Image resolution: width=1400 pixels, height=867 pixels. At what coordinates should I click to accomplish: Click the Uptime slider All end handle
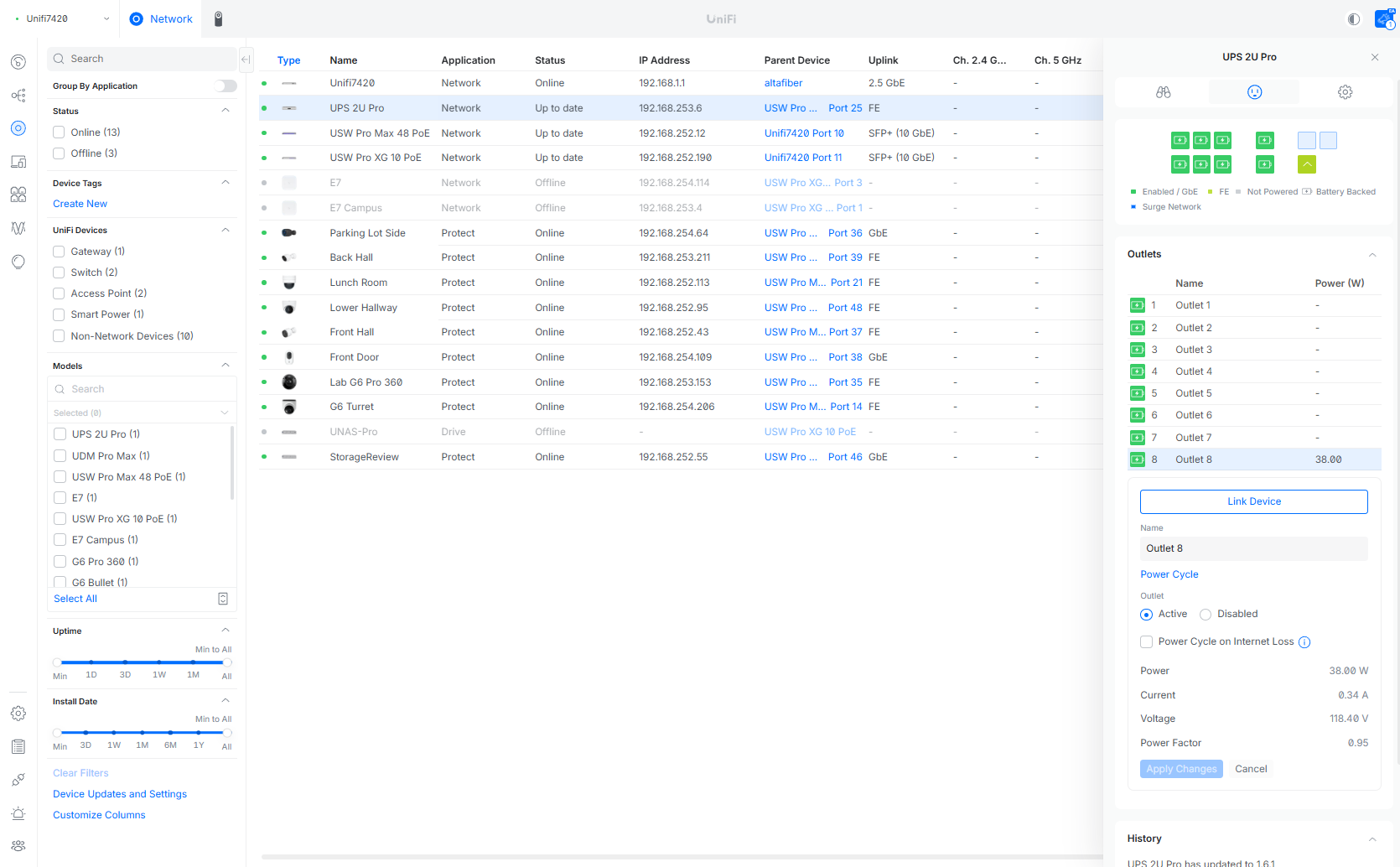tap(226, 662)
